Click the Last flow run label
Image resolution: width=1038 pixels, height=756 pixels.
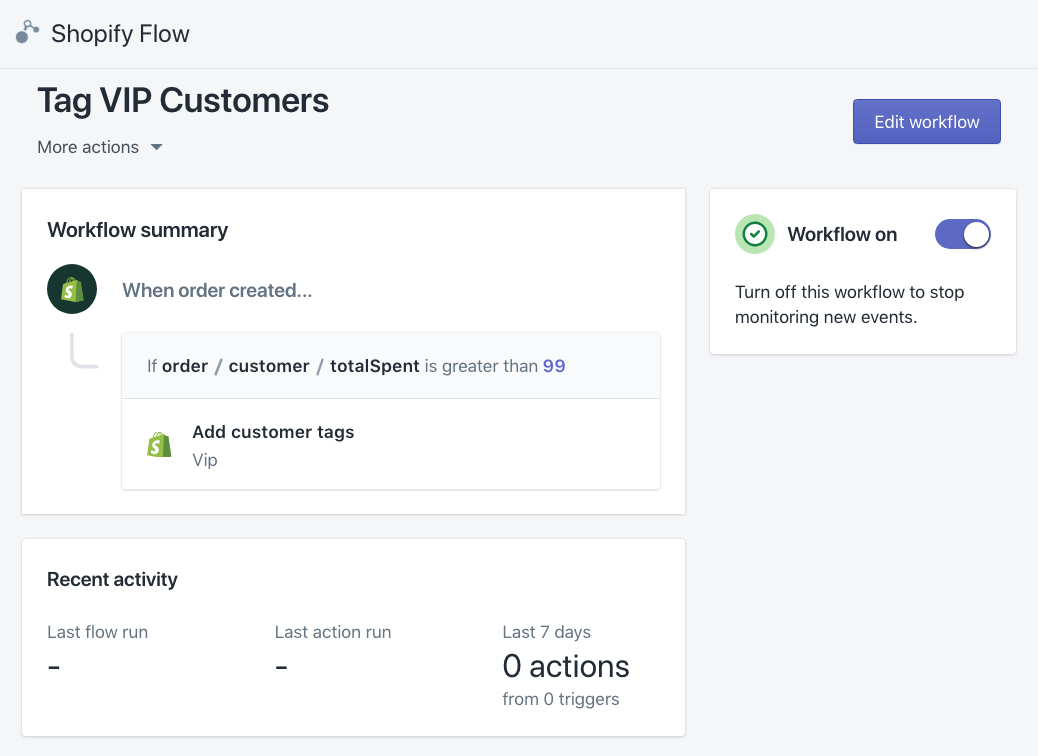pyautogui.click(x=97, y=632)
